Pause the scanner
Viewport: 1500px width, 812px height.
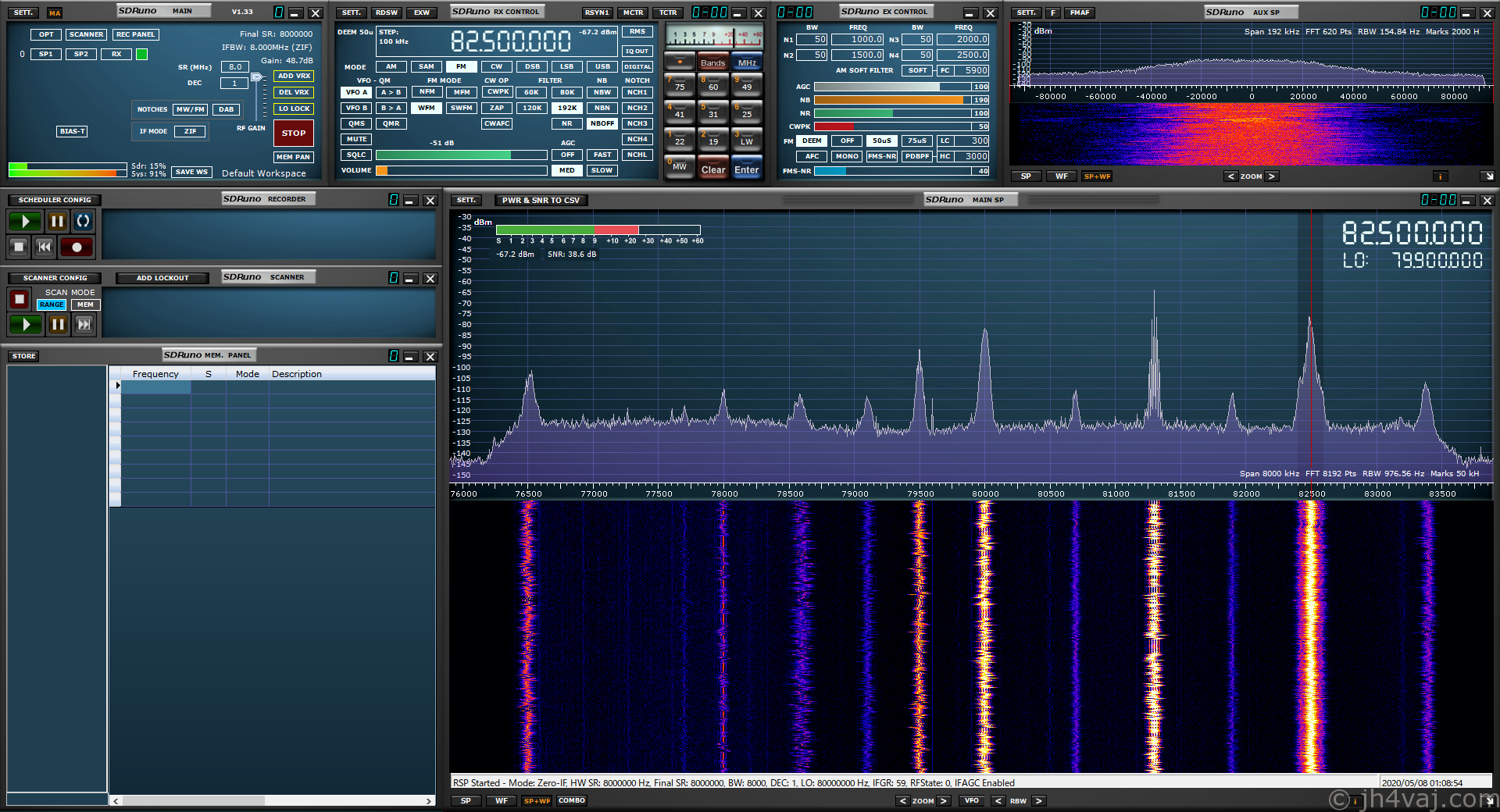pyautogui.click(x=58, y=324)
